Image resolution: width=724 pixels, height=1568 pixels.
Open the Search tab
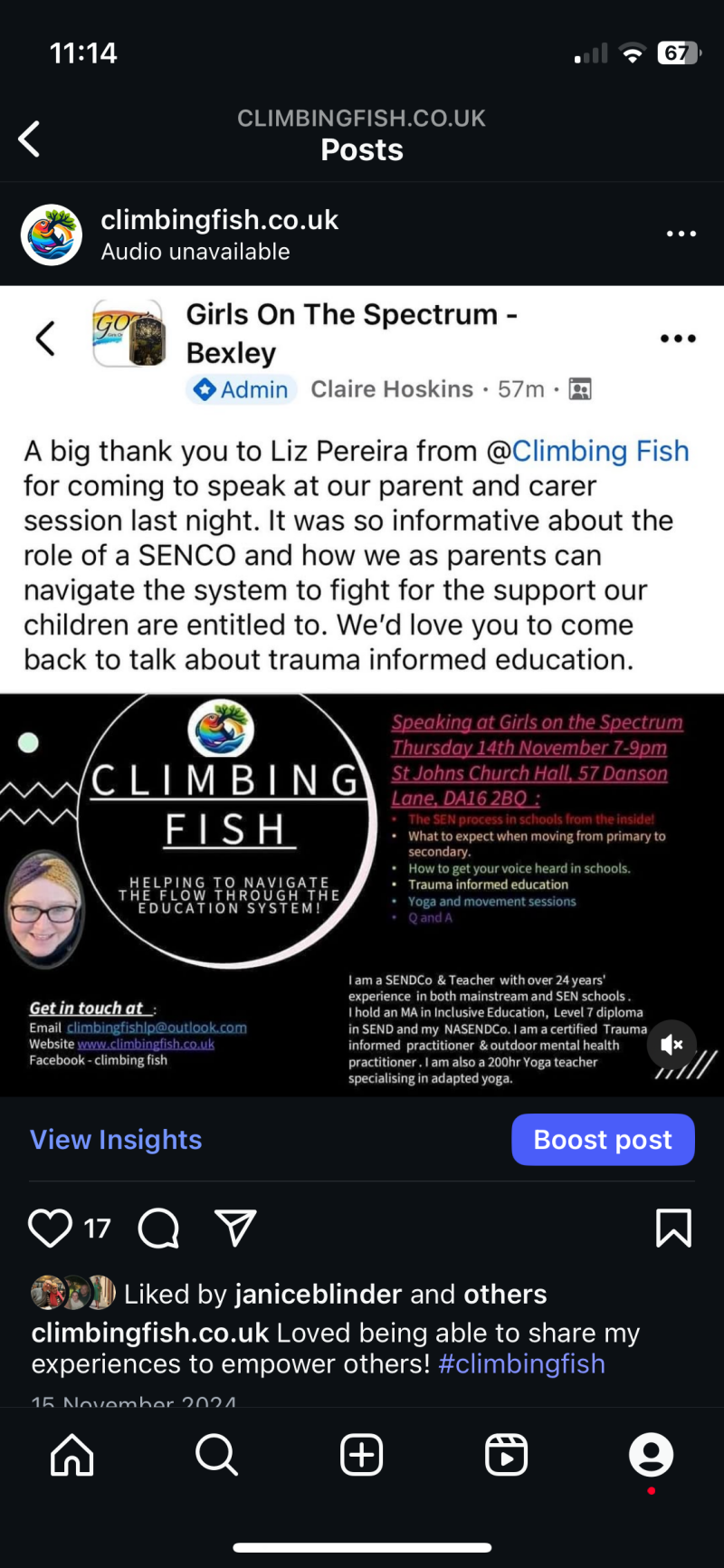click(x=216, y=1456)
